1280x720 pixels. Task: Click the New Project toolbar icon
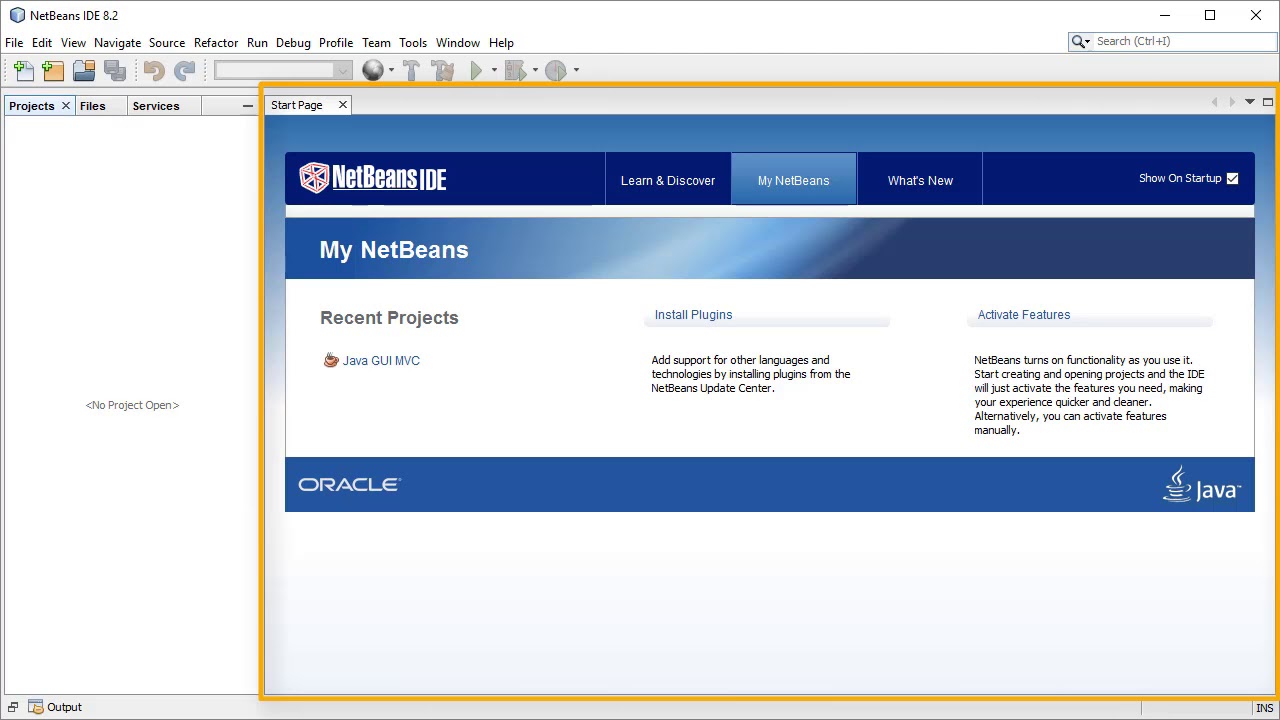pos(54,70)
